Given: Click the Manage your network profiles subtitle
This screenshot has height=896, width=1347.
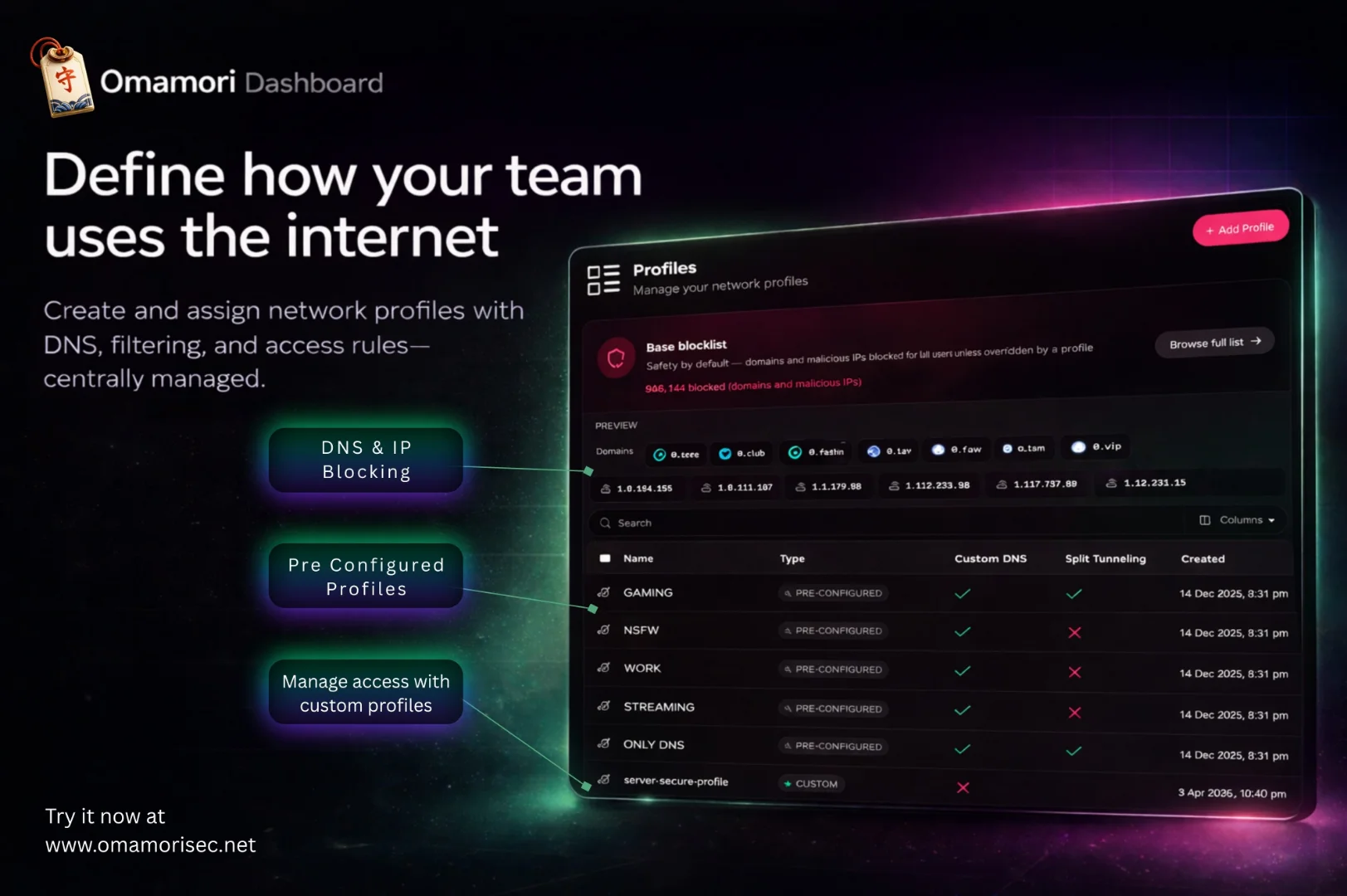Looking at the screenshot, I should (x=720, y=285).
